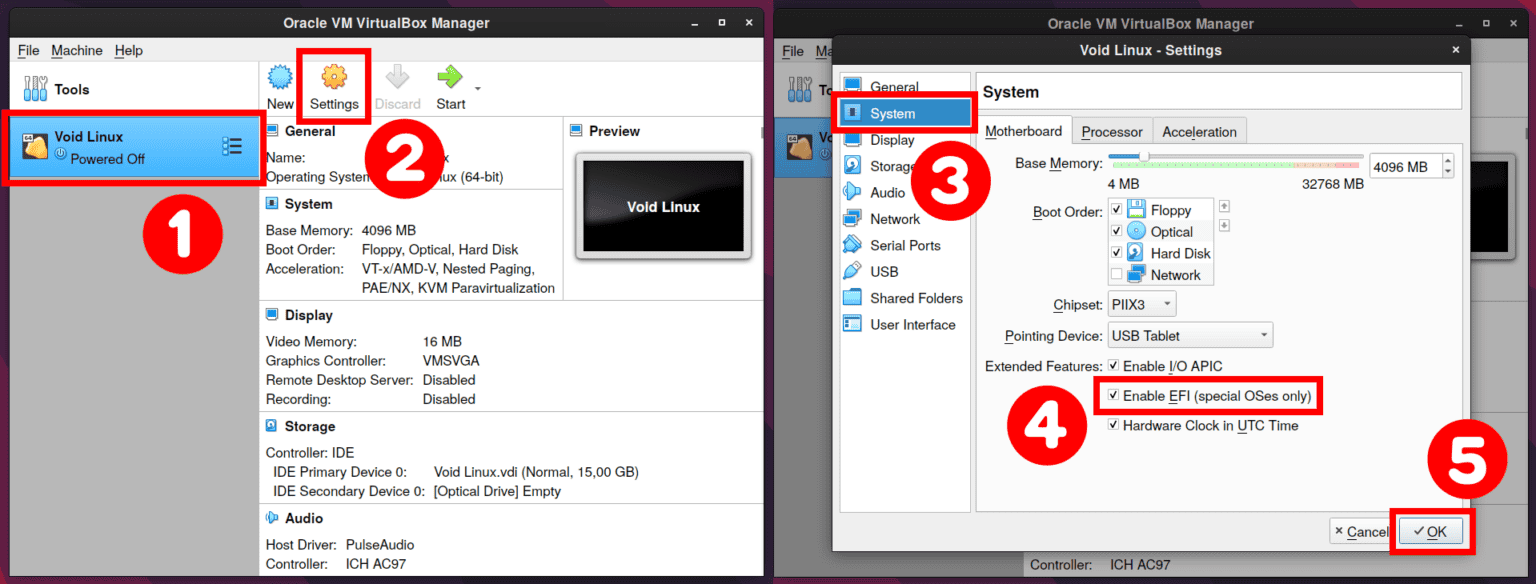Enable EFI for special OSes
Screen dimensions: 1536x584
tap(1113, 395)
